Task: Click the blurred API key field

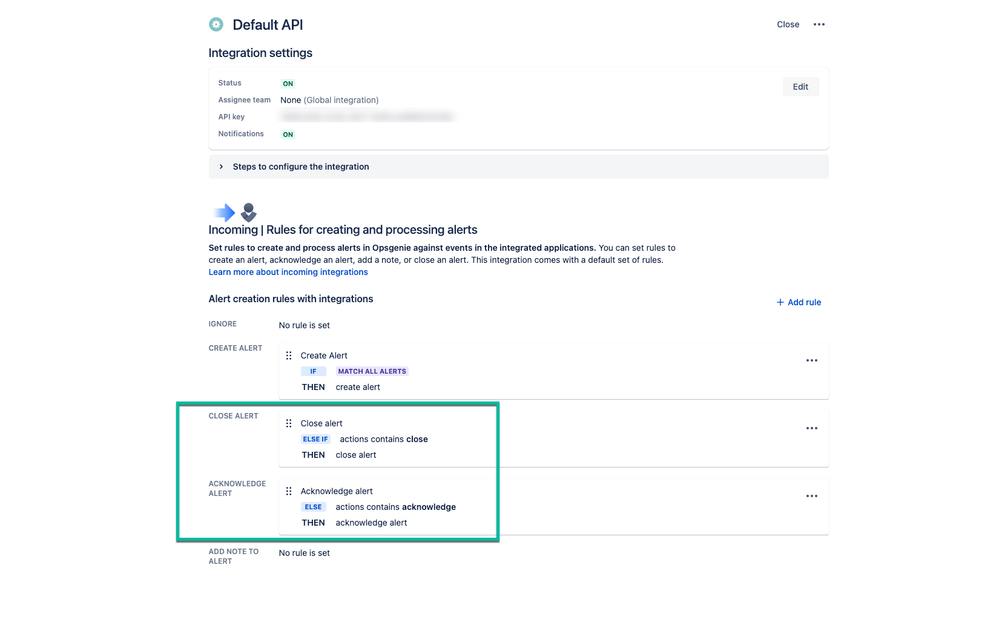Action: 368,117
